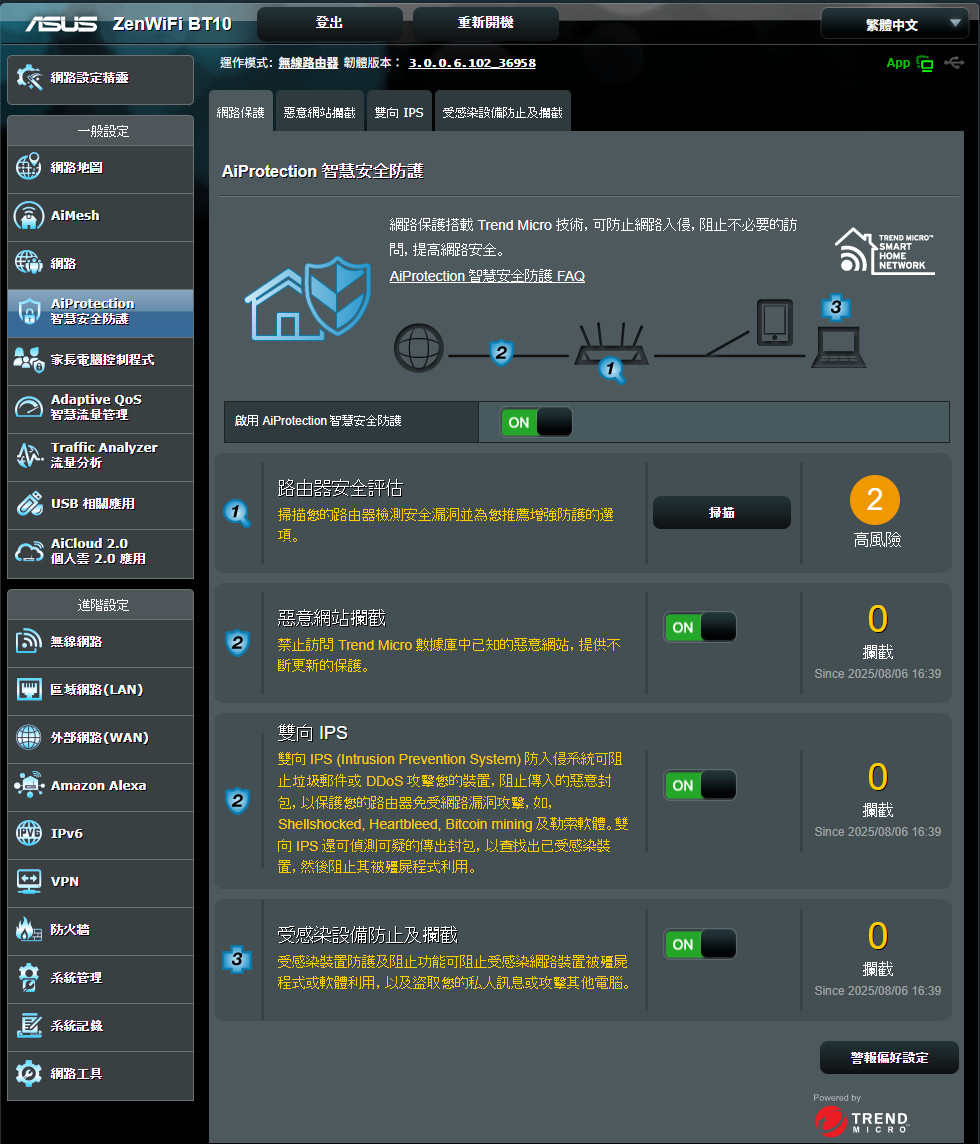Click 惡意網站攔截 blocked count zero
The width and height of the screenshot is (980, 1144).
pyautogui.click(x=878, y=619)
